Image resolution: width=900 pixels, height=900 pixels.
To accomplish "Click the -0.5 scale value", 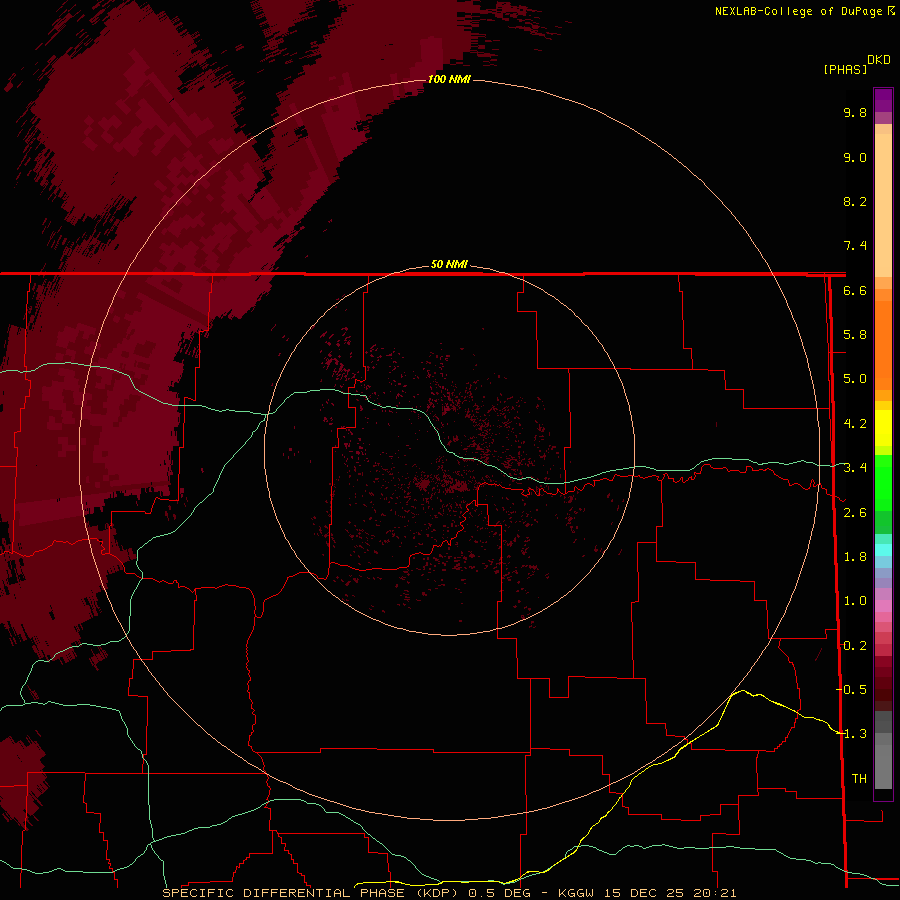I will (852, 690).
